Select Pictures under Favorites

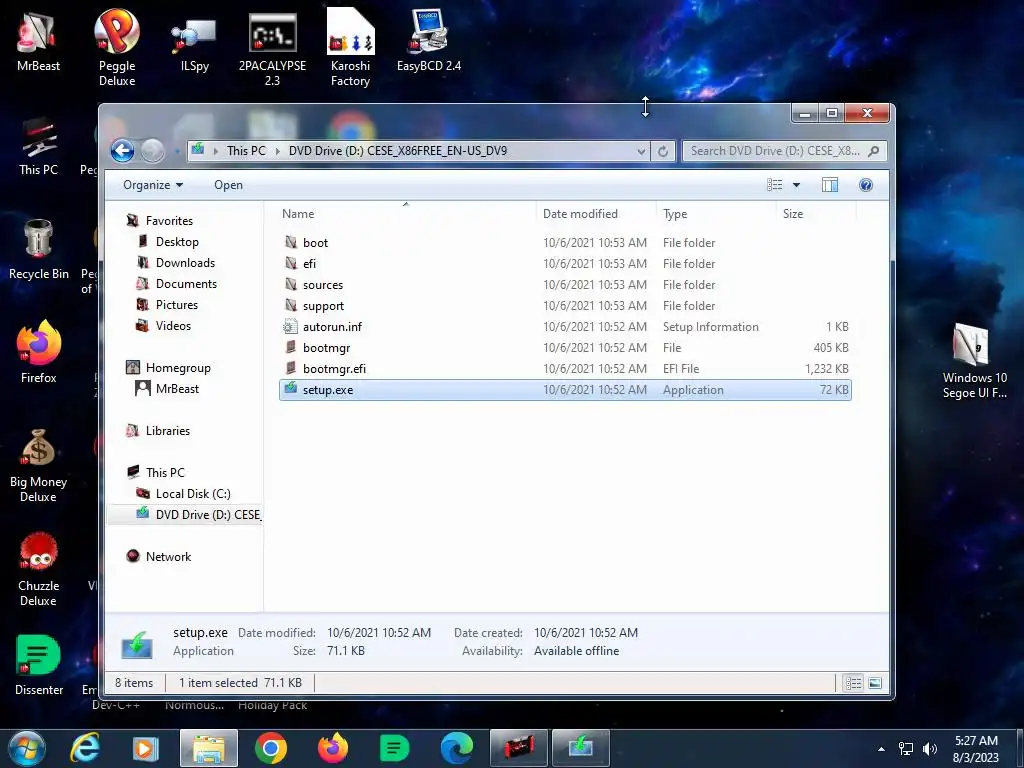click(x=167, y=304)
